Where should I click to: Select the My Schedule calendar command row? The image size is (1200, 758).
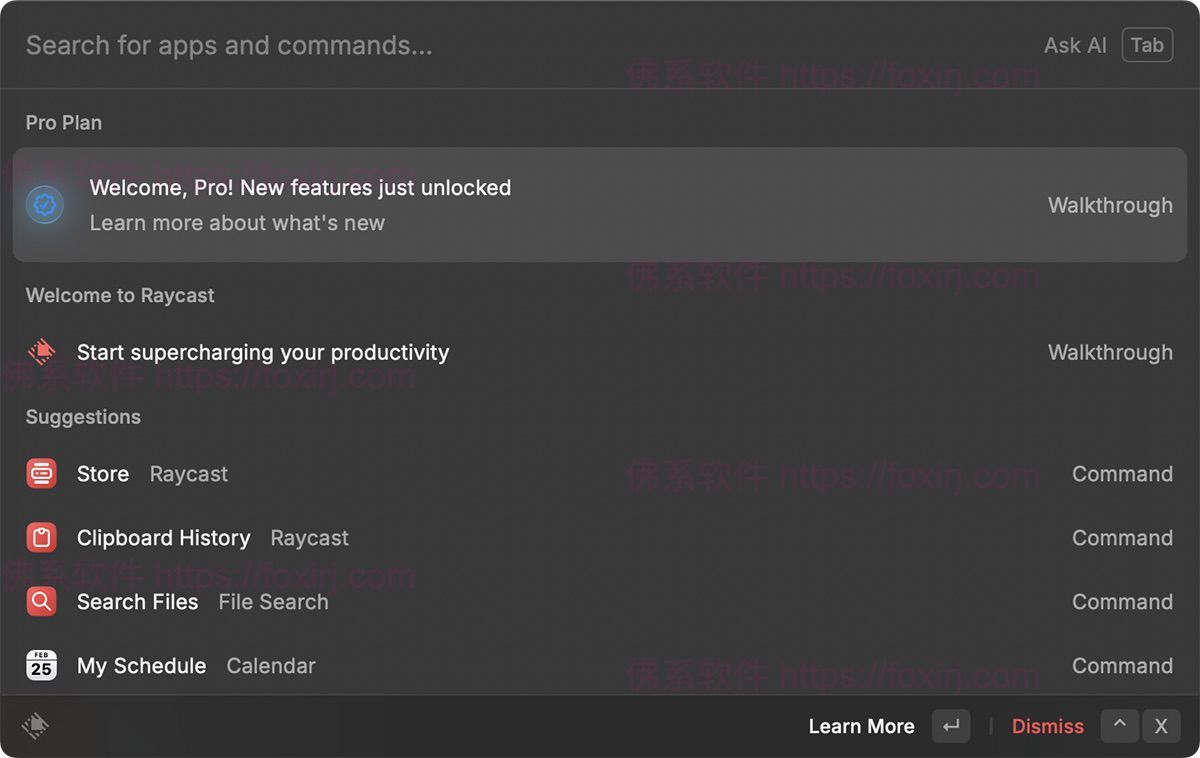[600, 666]
